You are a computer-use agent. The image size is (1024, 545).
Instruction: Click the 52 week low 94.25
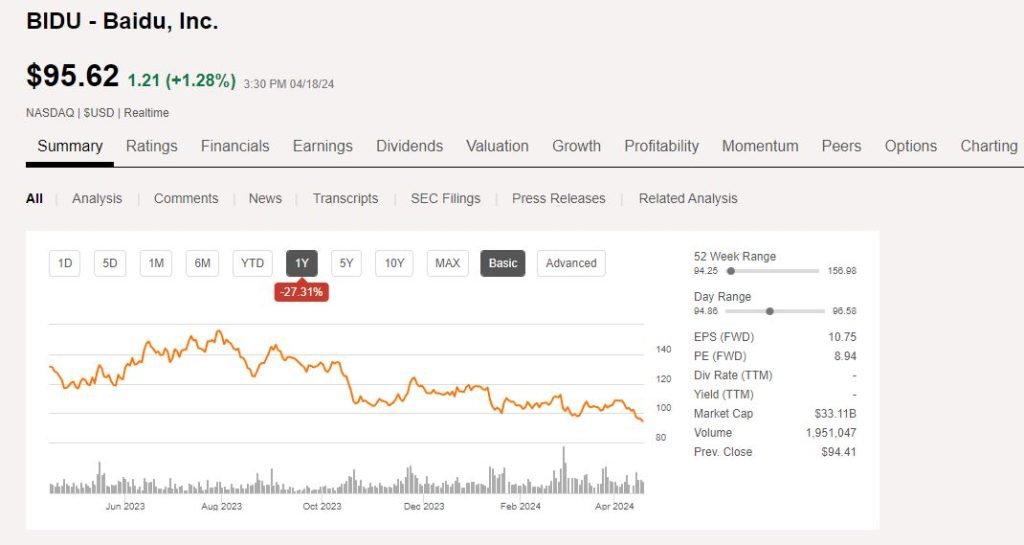(x=706, y=271)
